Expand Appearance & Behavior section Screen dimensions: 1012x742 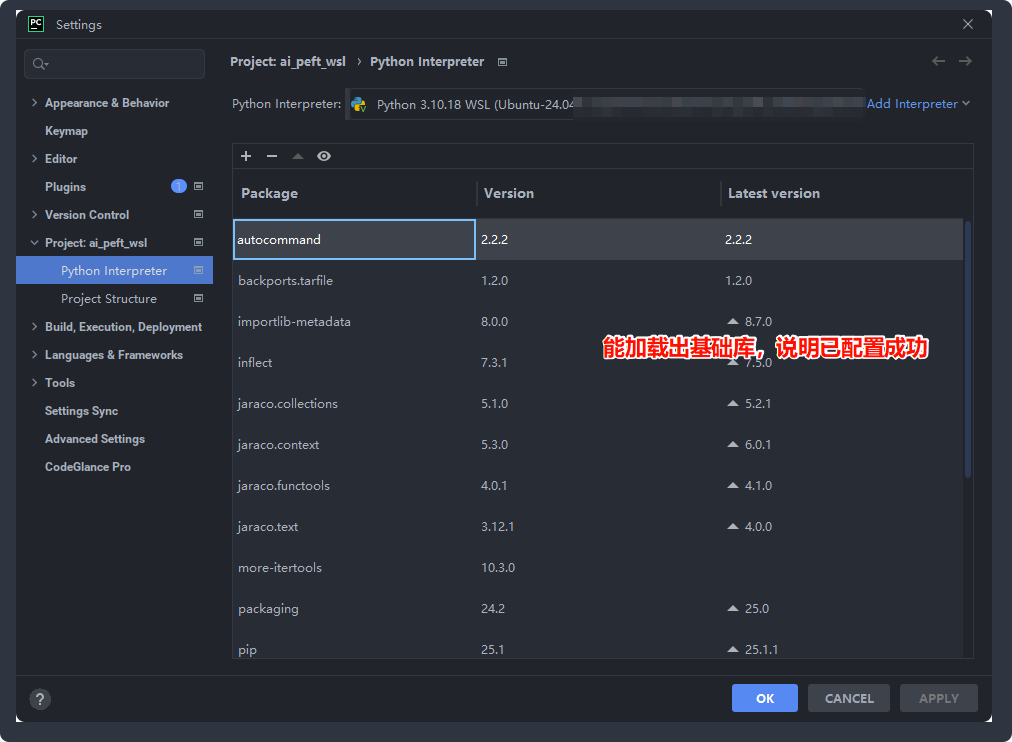coord(34,103)
